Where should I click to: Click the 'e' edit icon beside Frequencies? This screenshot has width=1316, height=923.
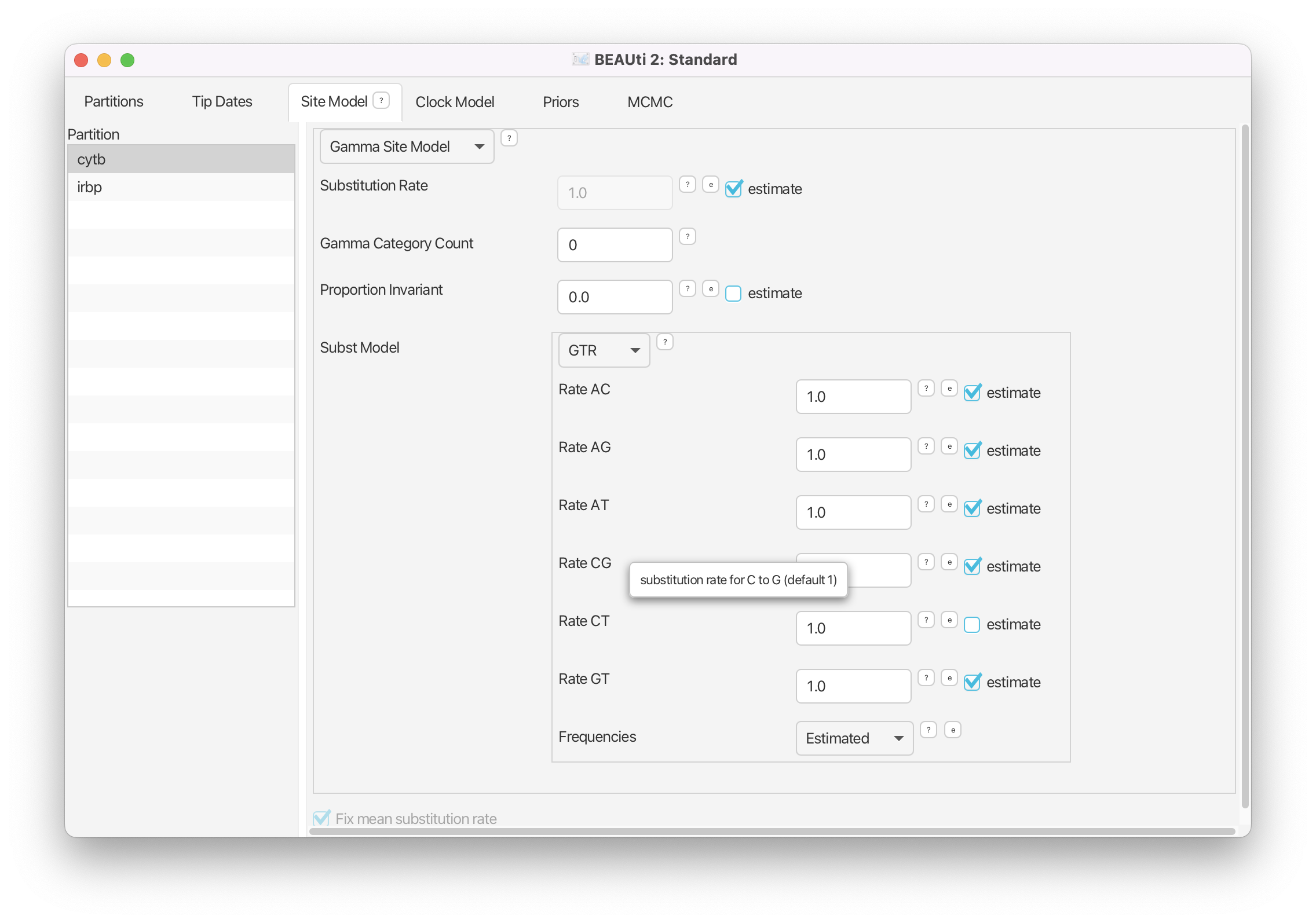(953, 730)
